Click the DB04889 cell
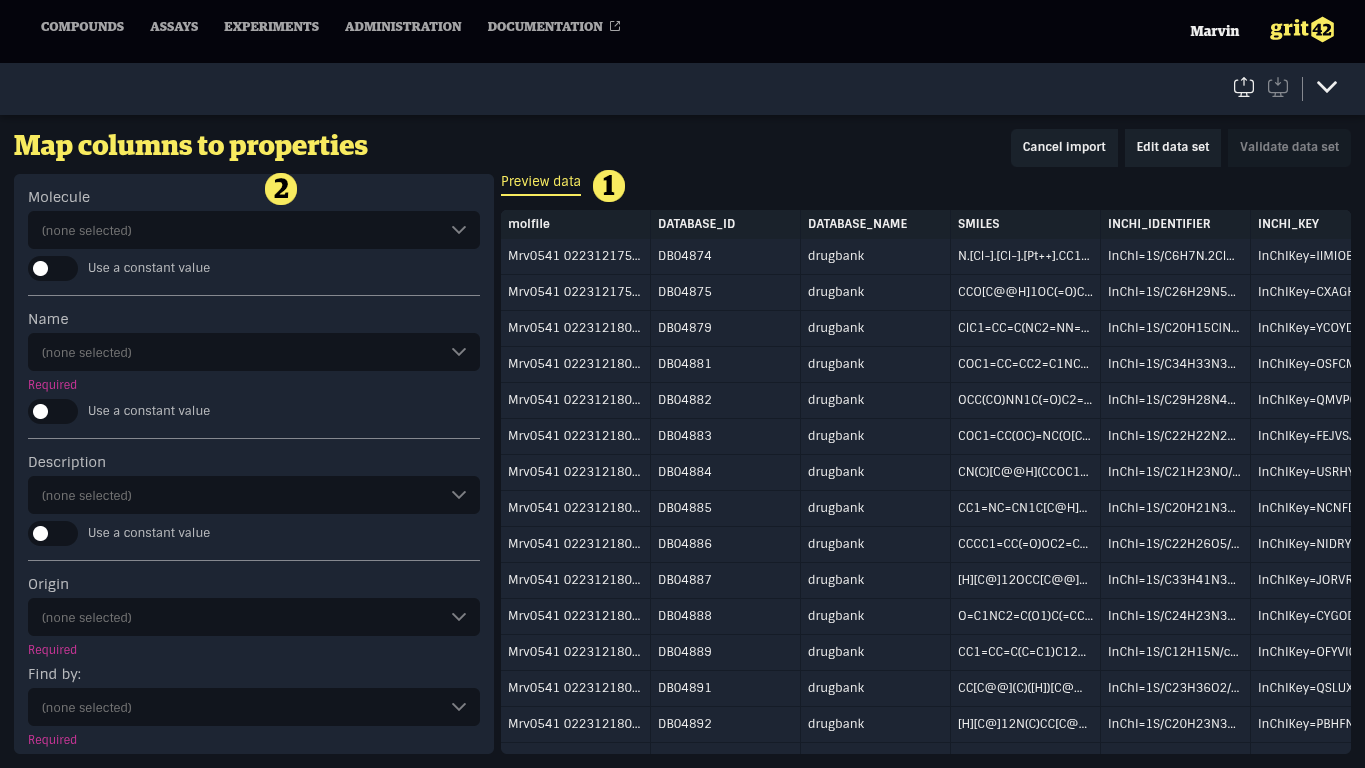This screenshot has height=768, width=1365. [x=725, y=652]
